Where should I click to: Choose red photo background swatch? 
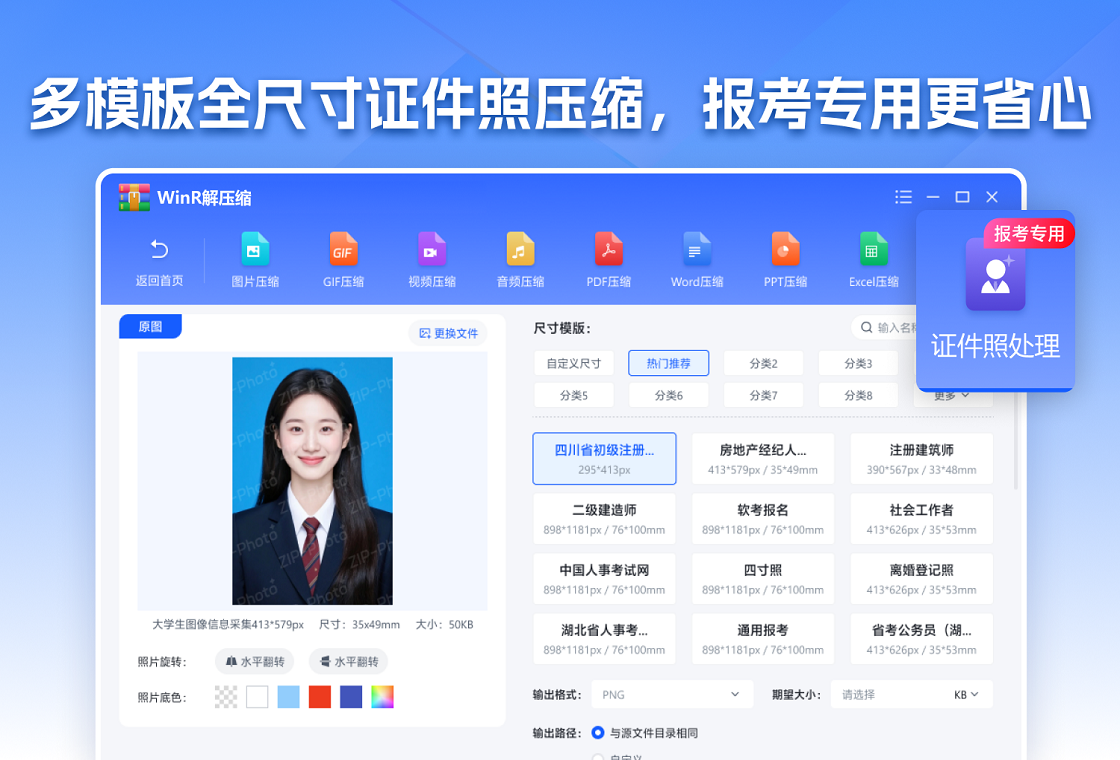[x=320, y=696]
